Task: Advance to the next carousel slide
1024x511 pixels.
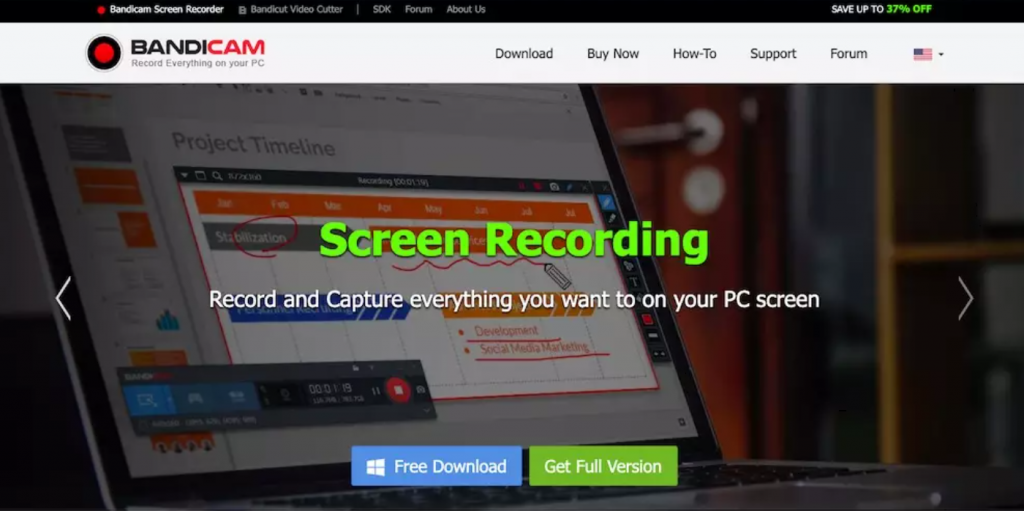Action: click(x=965, y=298)
